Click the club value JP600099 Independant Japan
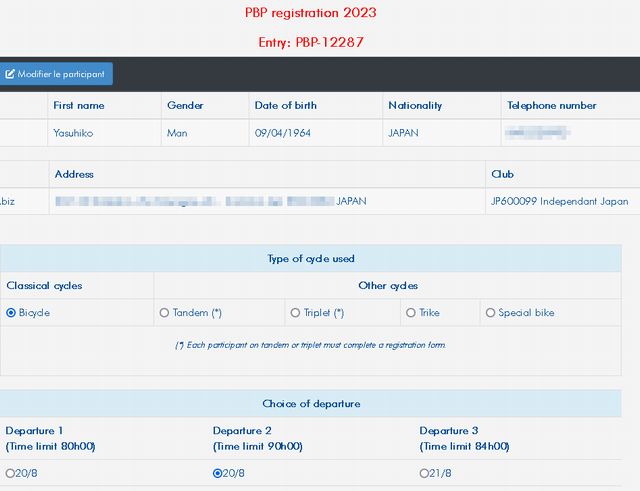 tap(559, 201)
